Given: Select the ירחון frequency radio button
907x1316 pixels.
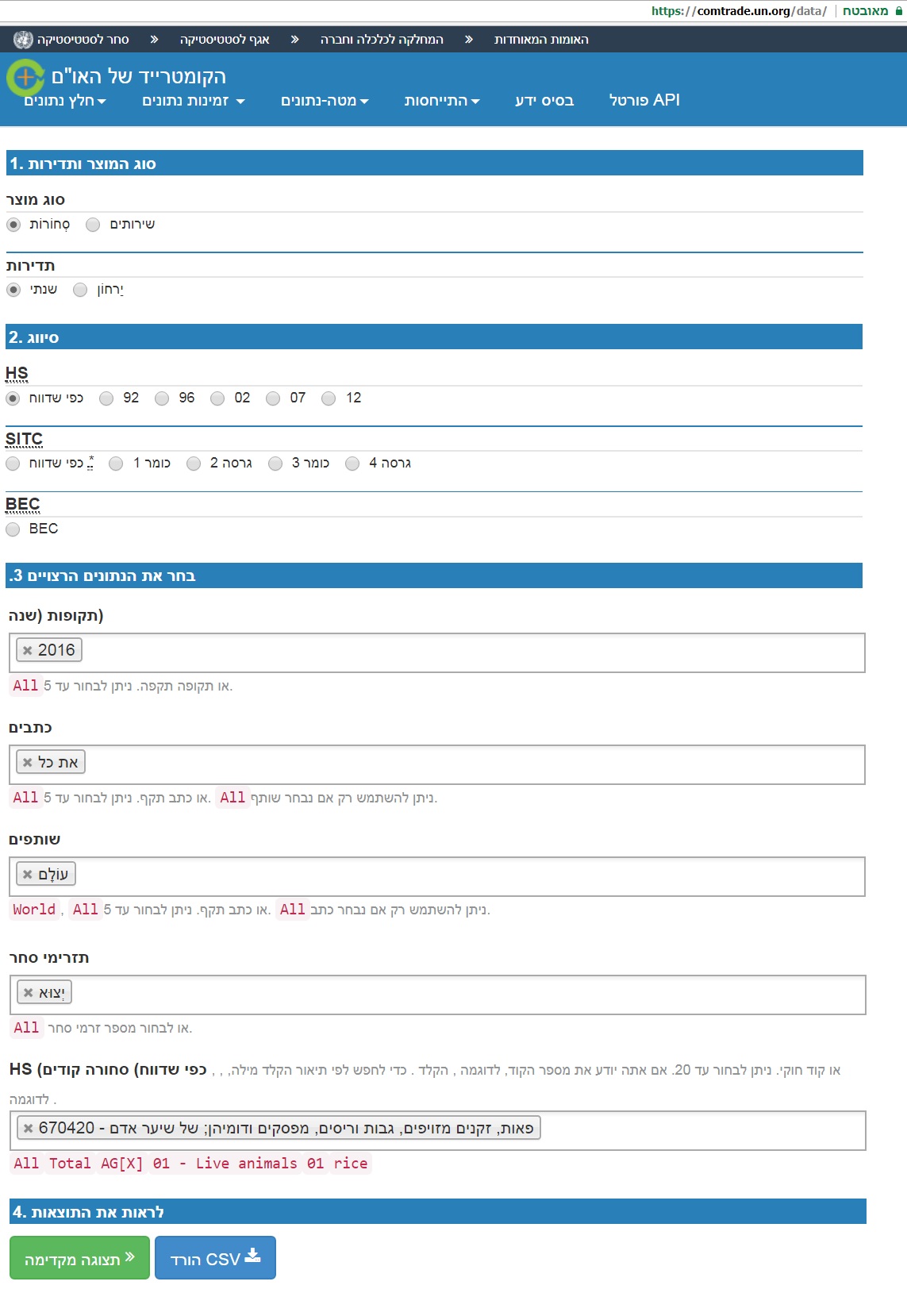Looking at the screenshot, I should coord(80,290).
